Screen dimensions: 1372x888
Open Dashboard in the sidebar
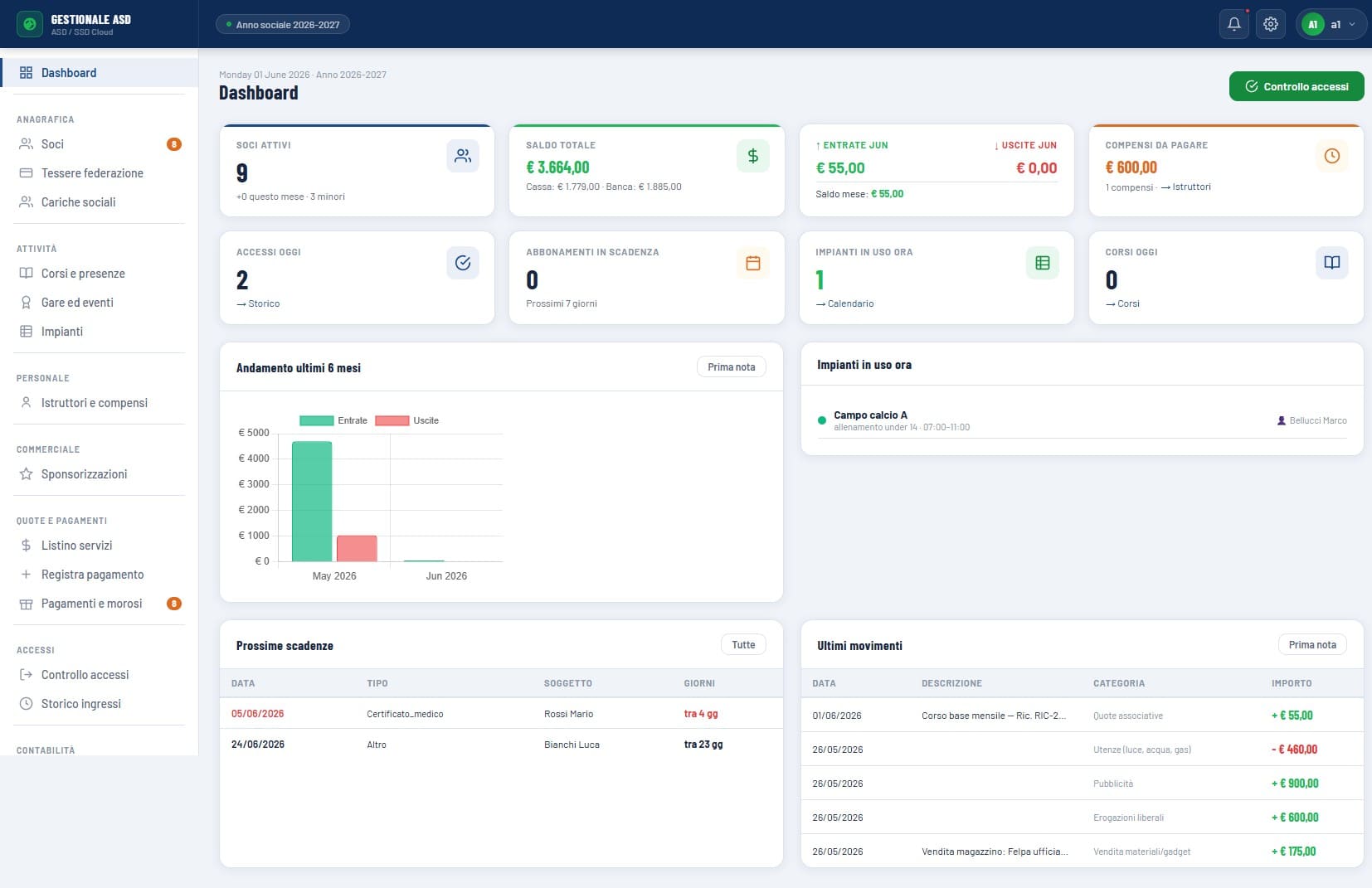[x=100, y=73]
